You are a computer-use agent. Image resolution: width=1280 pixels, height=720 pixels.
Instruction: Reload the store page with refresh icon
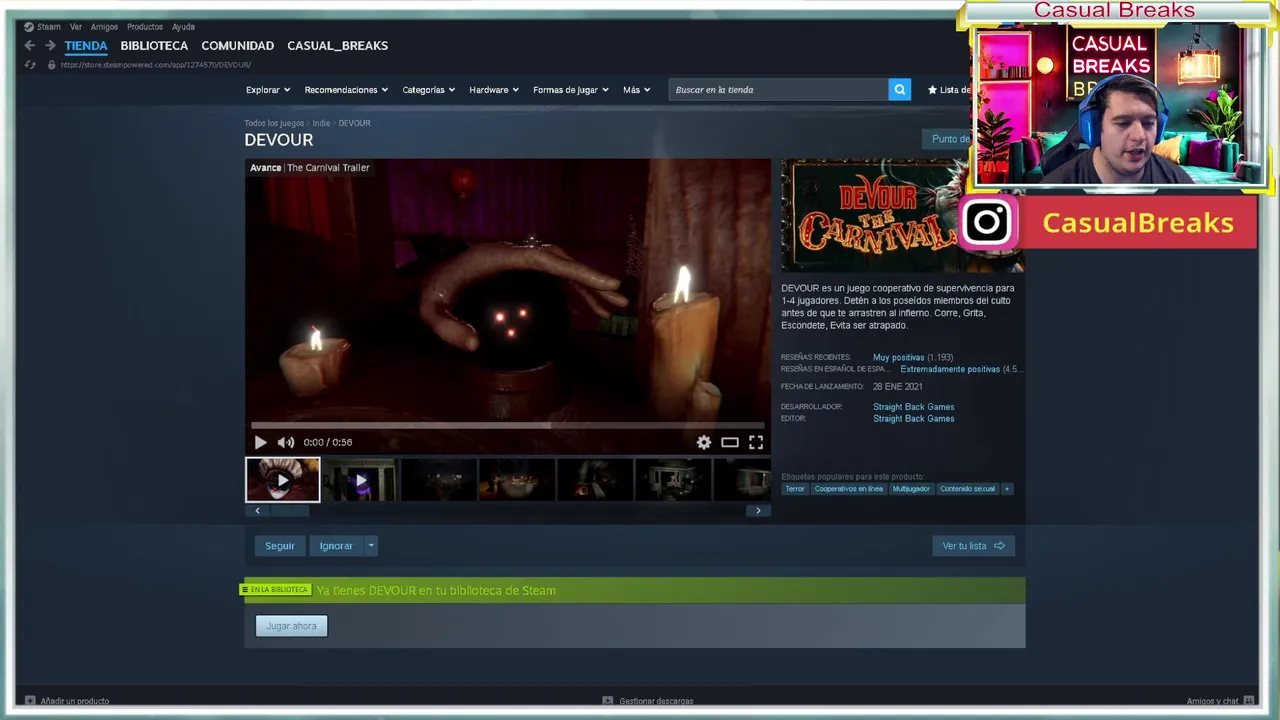click(x=30, y=65)
